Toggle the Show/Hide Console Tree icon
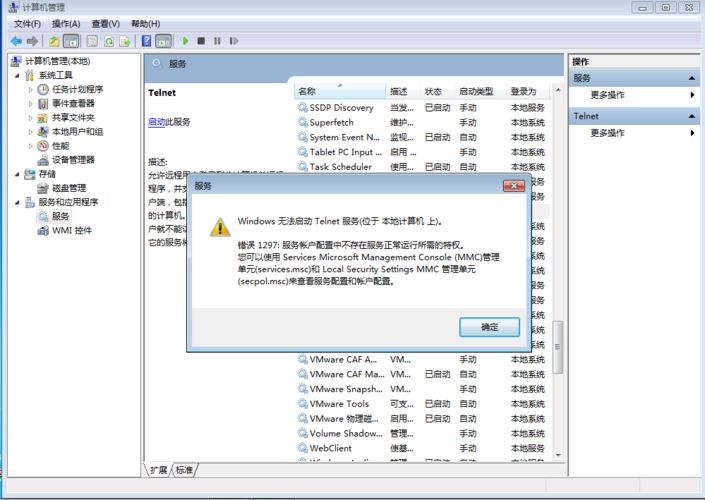This screenshot has height=500, width=705. (71, 41)
